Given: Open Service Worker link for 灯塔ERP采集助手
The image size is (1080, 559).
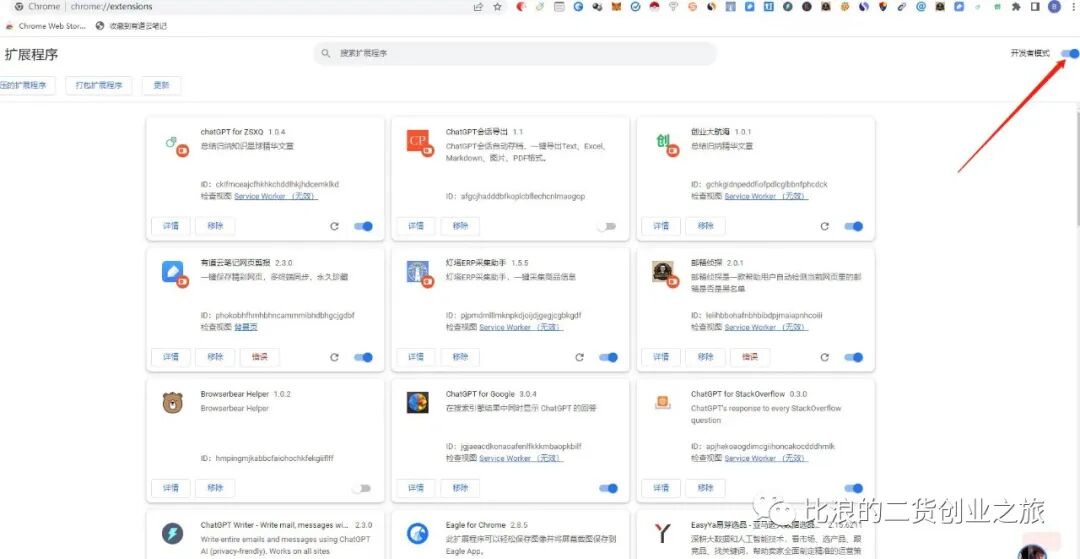Looking at the screenshot, I should click(x=521, y=327).
